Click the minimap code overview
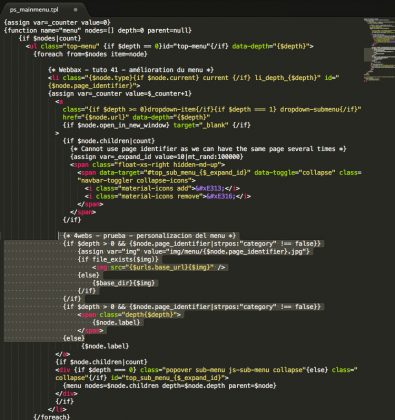Screen dimensions: 395x420 point(379,50)
